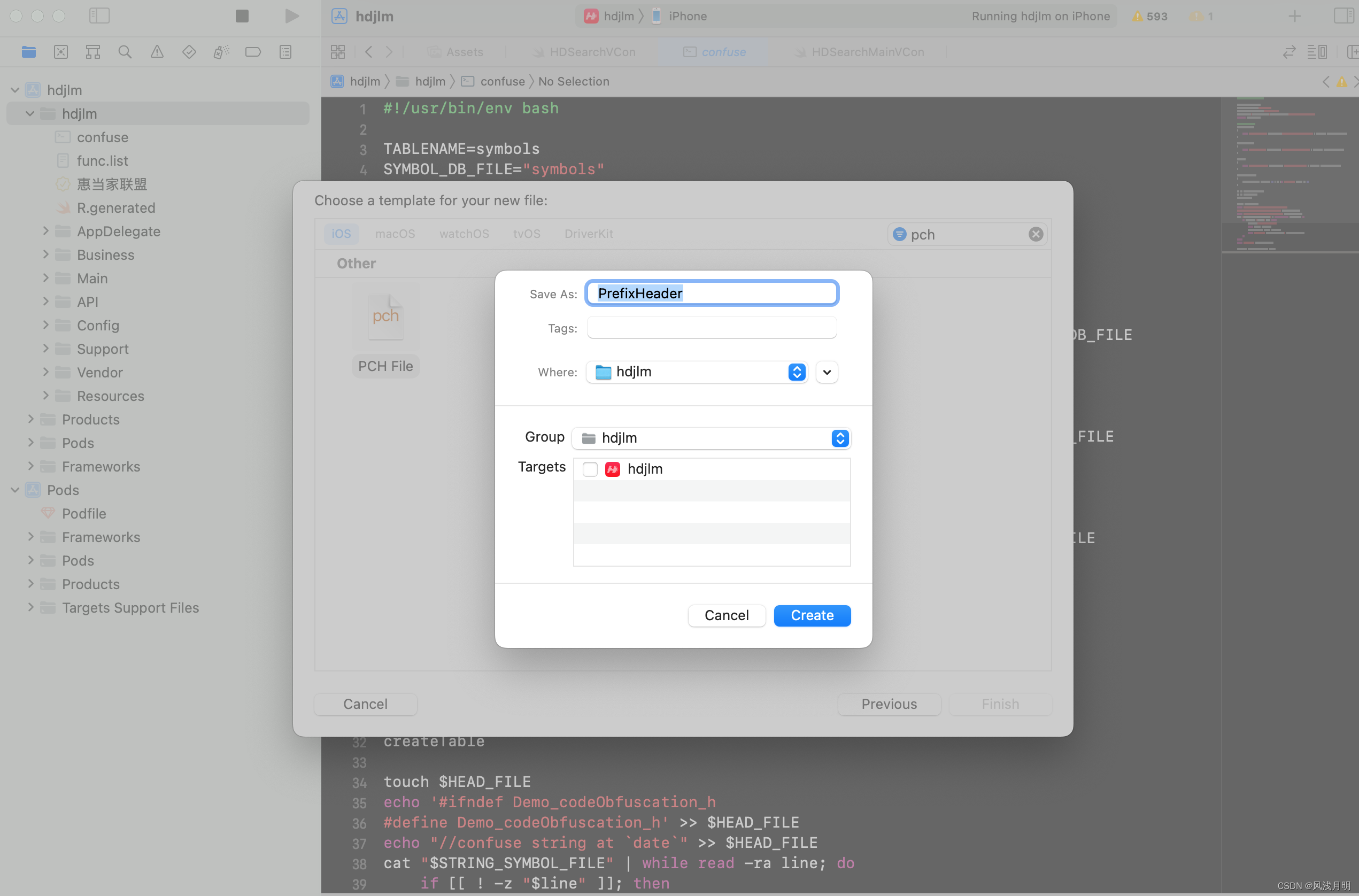The width and height of the screenshot is (1359, 896).
Task: Collapse the hdjlm project root
Action: pos(15,90)
